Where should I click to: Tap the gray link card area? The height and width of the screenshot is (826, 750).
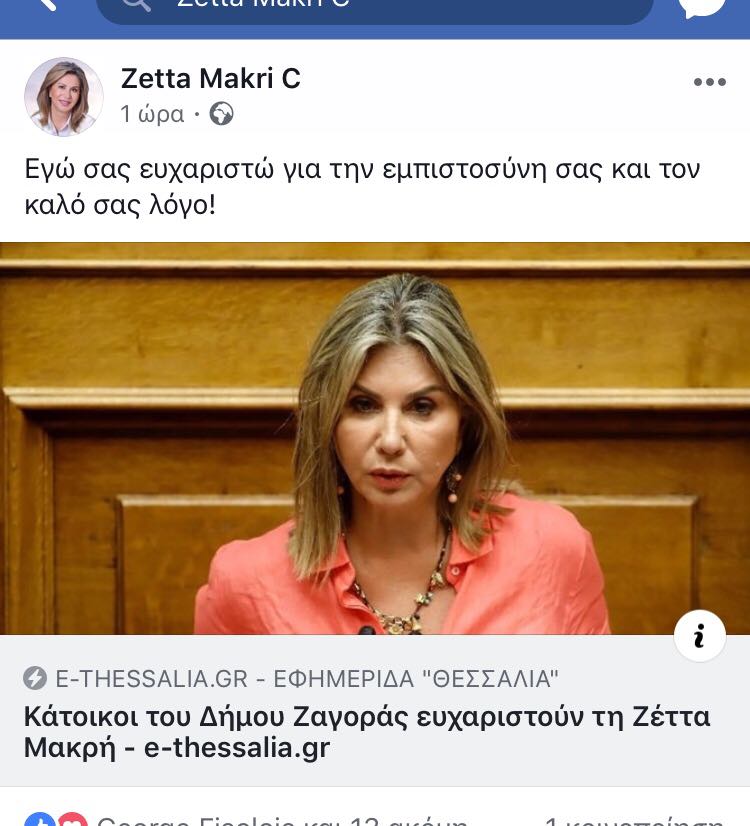pos(375,711)
